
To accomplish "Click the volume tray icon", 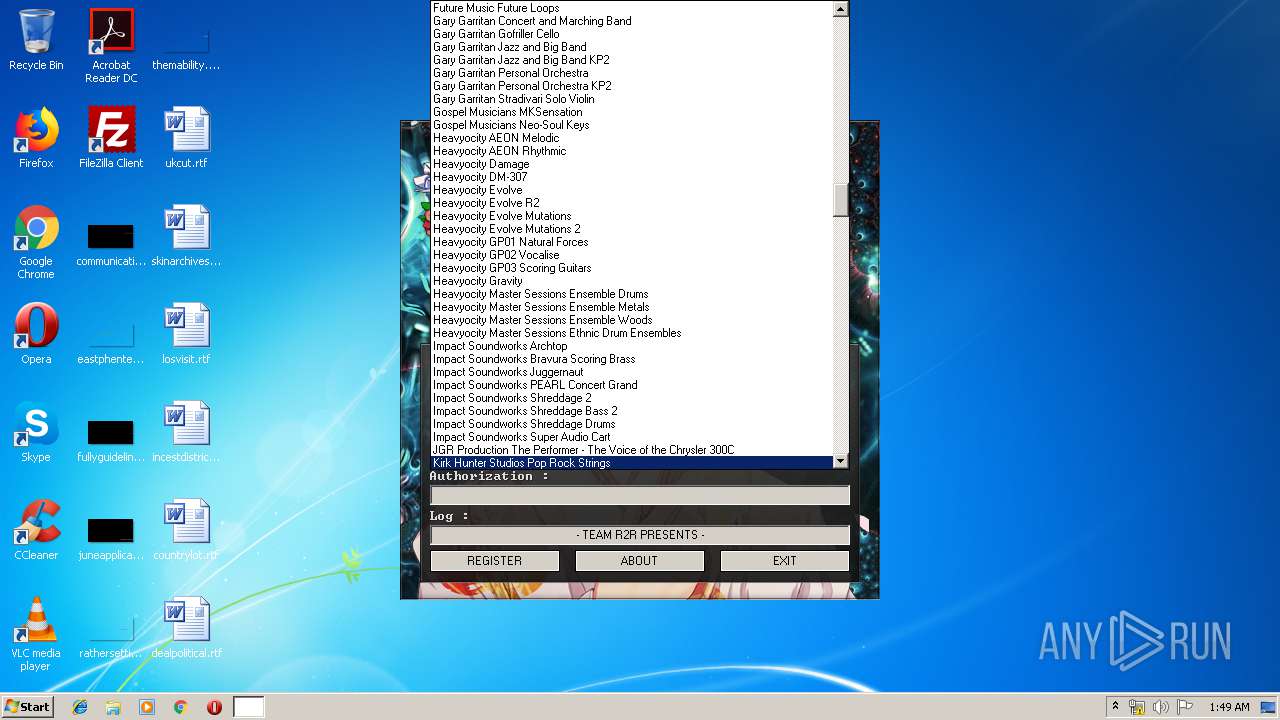I will 1160,707.
